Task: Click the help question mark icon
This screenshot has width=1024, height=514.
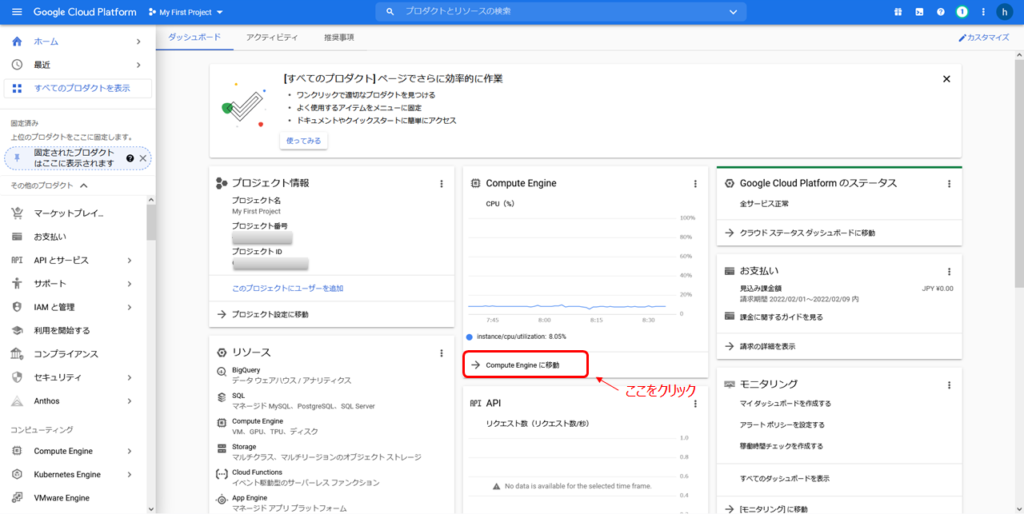Action: click(x=940, y=11)
